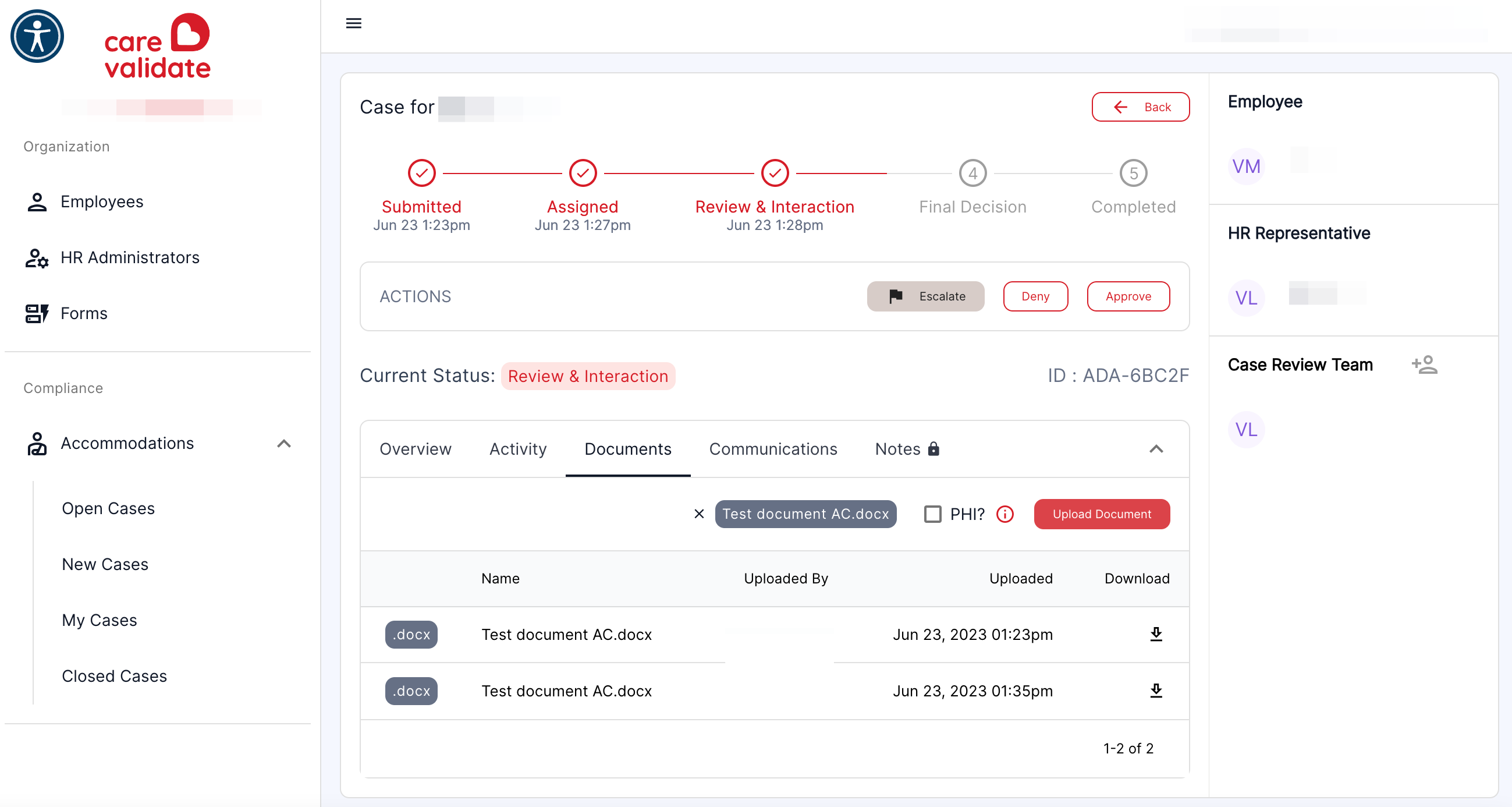The image size is (1512, 807).
Task: Click the Review & Interaction step icon
Action: click(x=775, y=173)
